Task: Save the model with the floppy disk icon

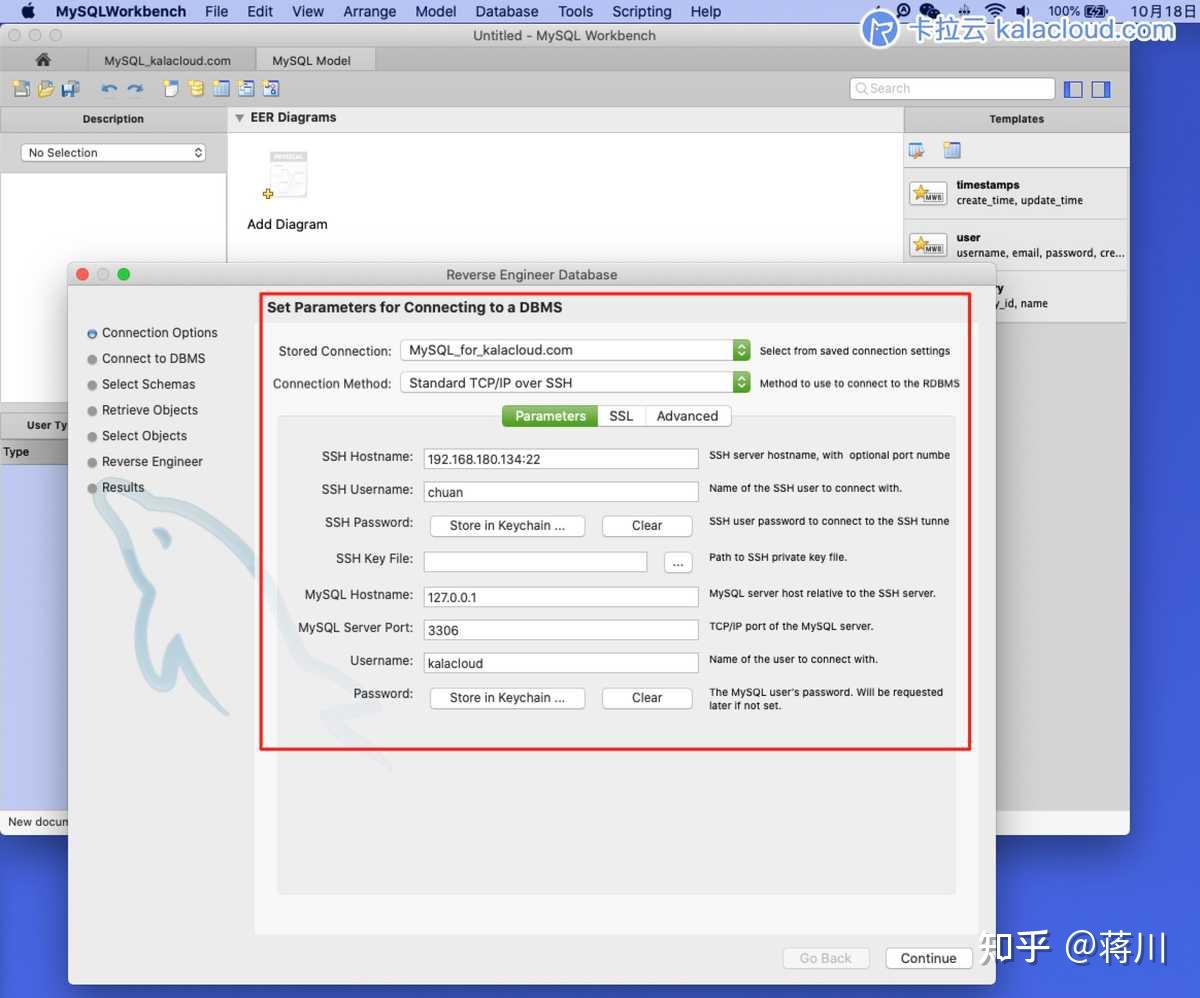Action: [x=70, y=89]
